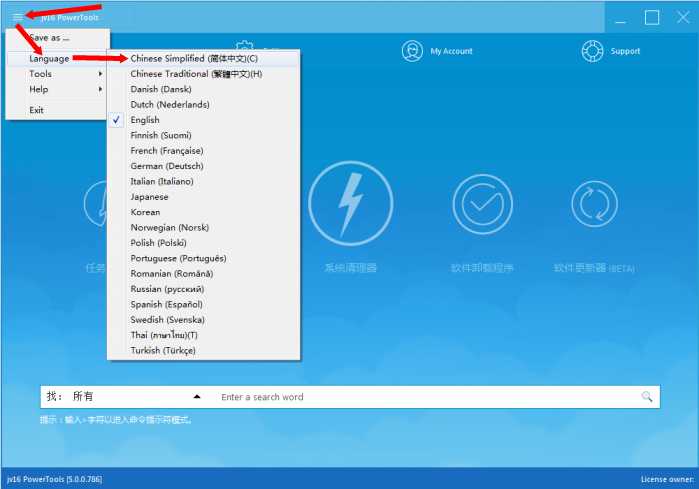Open the Support lifebuoy icon
Image resolution: width=699 pixels, height=489 pixels.
592,51
